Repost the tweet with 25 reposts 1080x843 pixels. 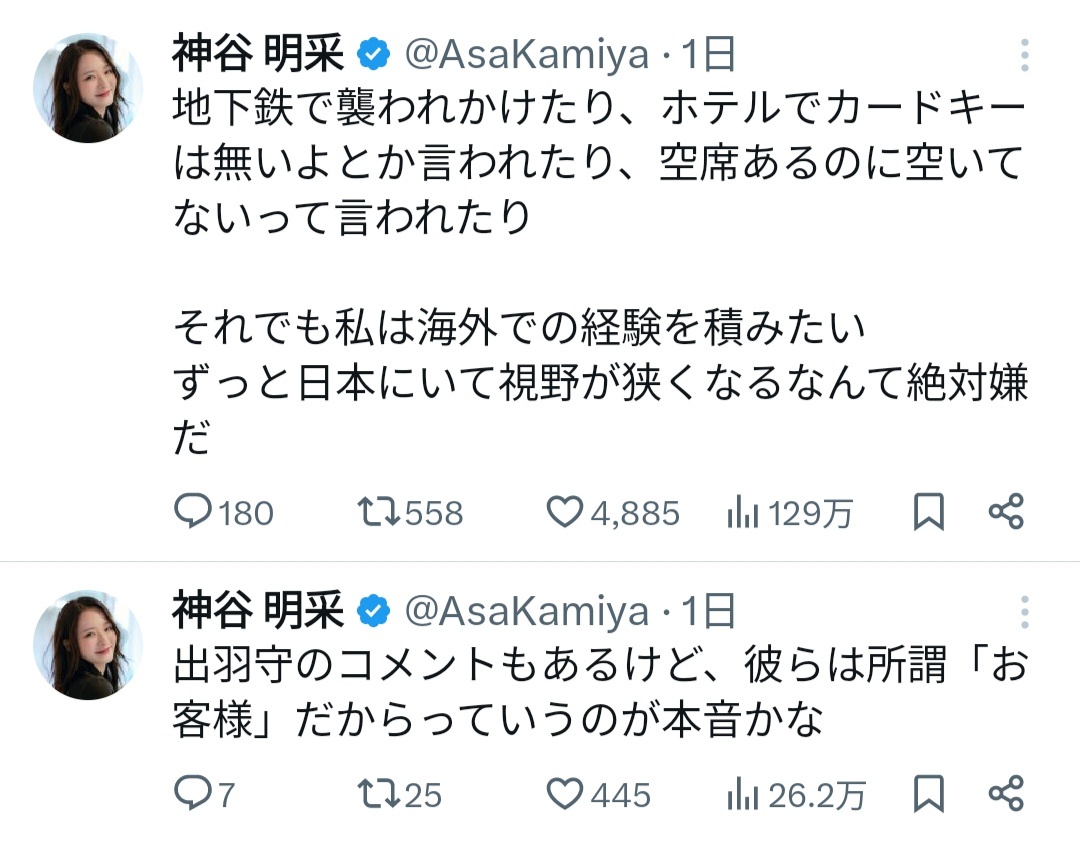click(x=379, y=795)
